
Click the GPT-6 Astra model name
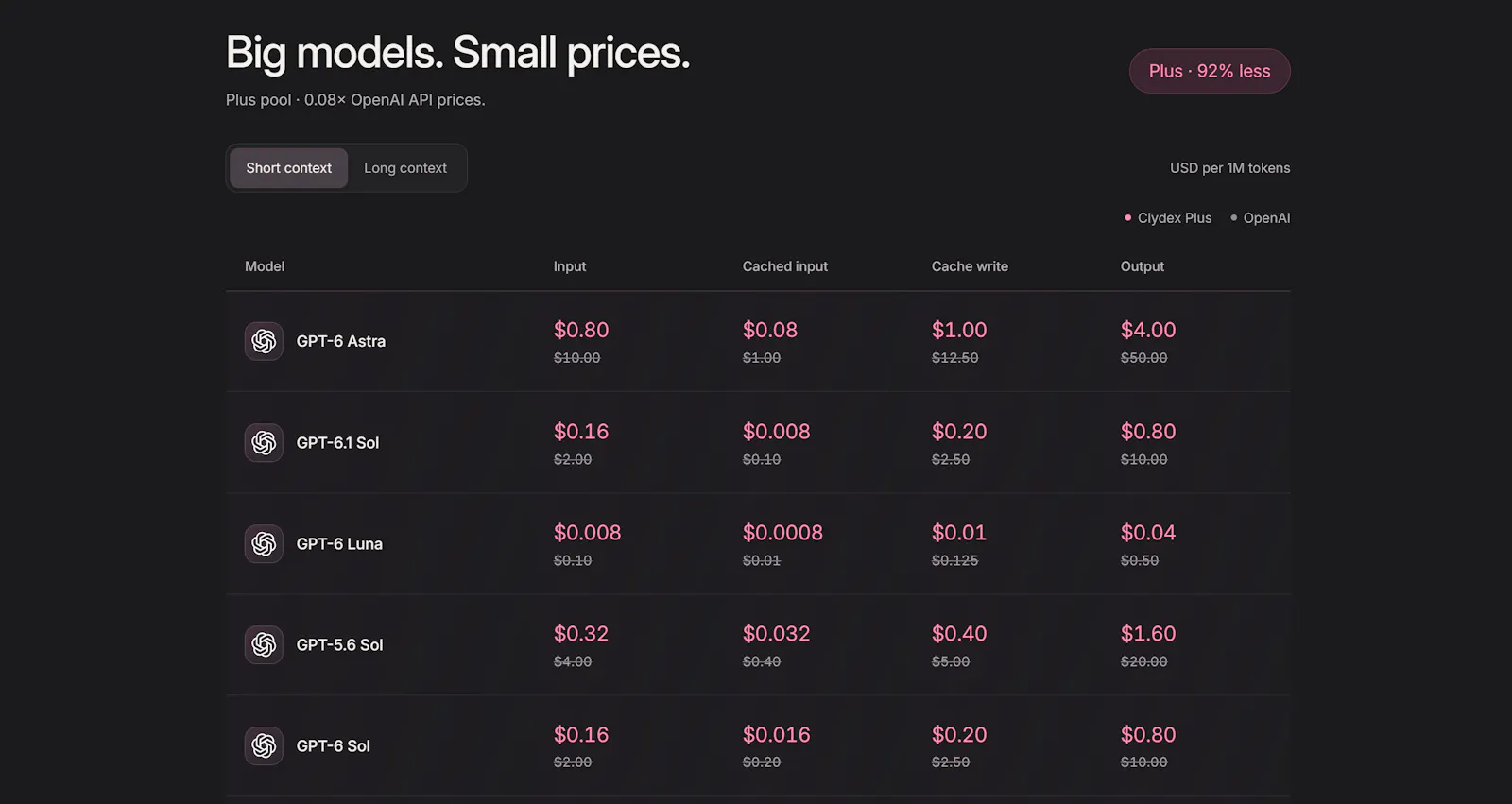pyautogui.click(x=341, y=341)
